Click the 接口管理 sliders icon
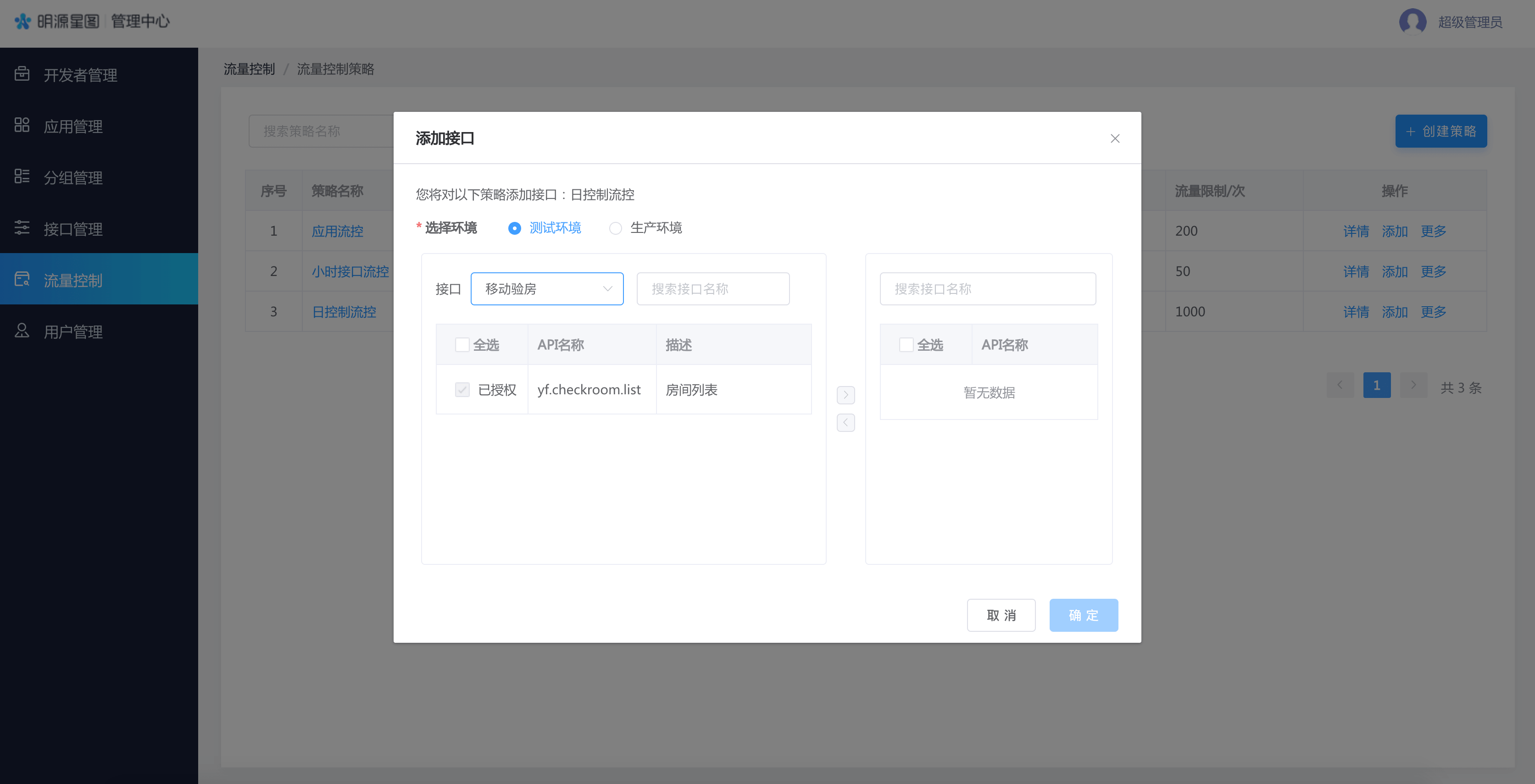Viewport: 1535px width, 784px height. pos(22,227)
